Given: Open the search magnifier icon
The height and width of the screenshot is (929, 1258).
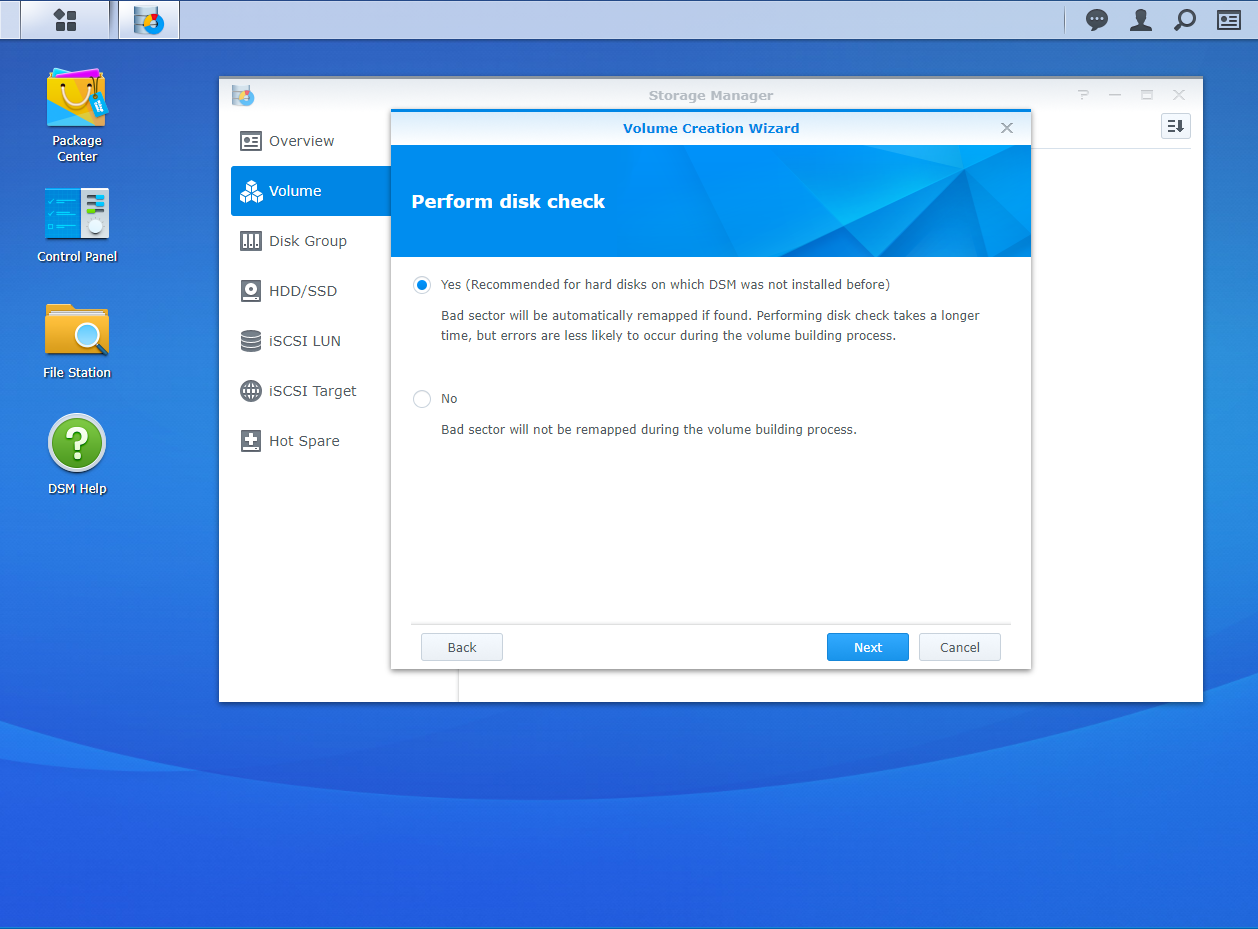Looking at the screenshot, I should coord(1185,20).
